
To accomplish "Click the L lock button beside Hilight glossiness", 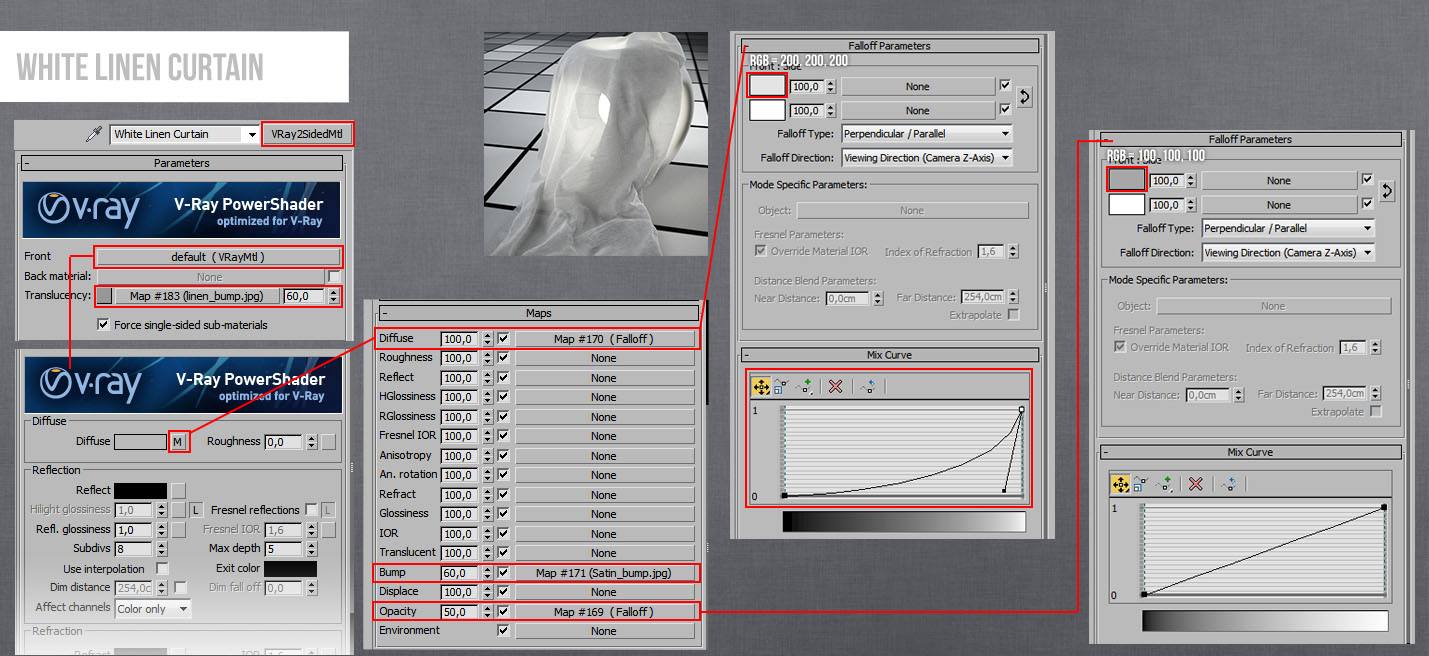I will 196,510.
